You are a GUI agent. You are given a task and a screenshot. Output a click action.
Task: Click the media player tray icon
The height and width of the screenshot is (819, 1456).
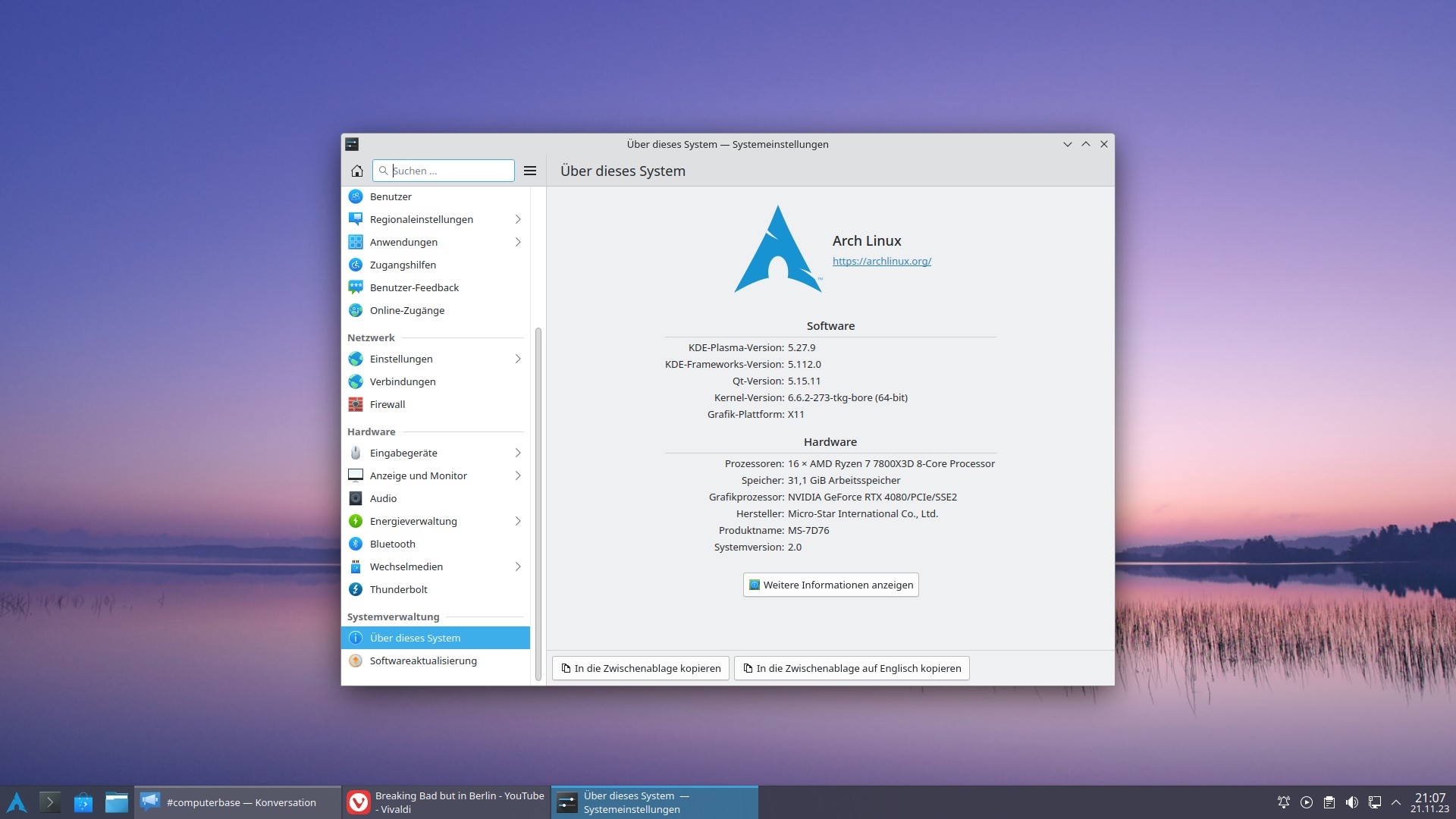pyautogui.click(x=1307, y=802)
